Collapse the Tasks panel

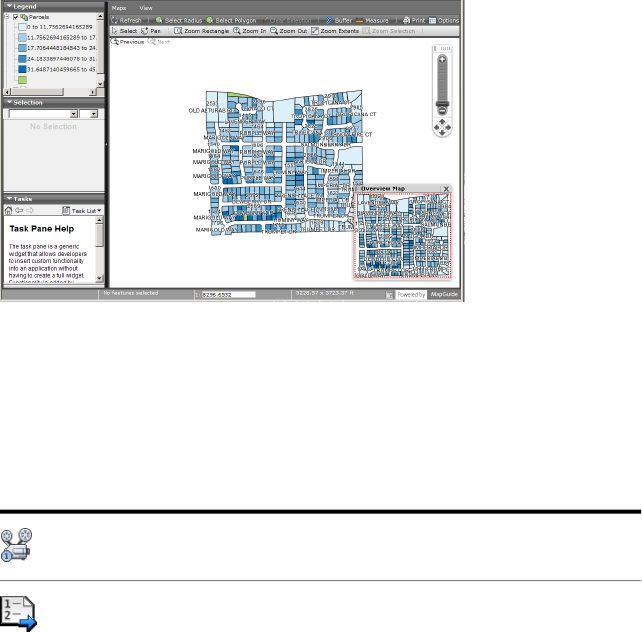click(9, 199)
